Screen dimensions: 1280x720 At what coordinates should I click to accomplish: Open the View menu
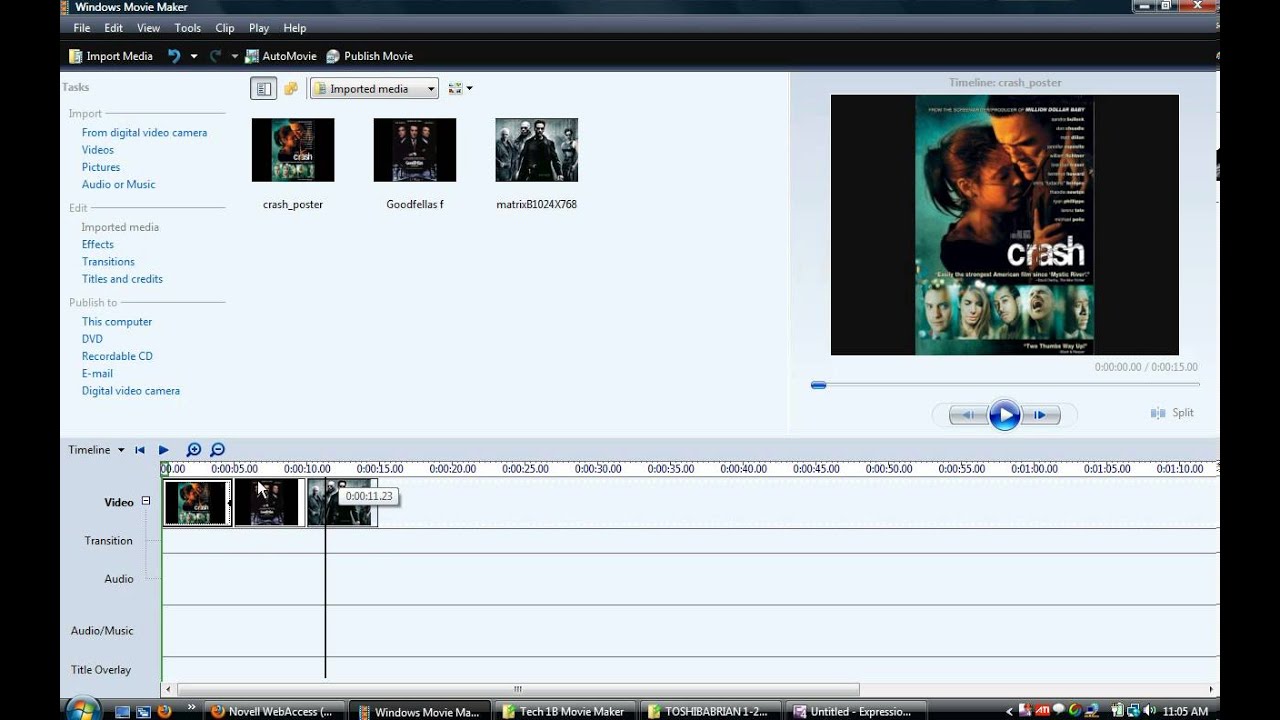(x=148, y=28)
